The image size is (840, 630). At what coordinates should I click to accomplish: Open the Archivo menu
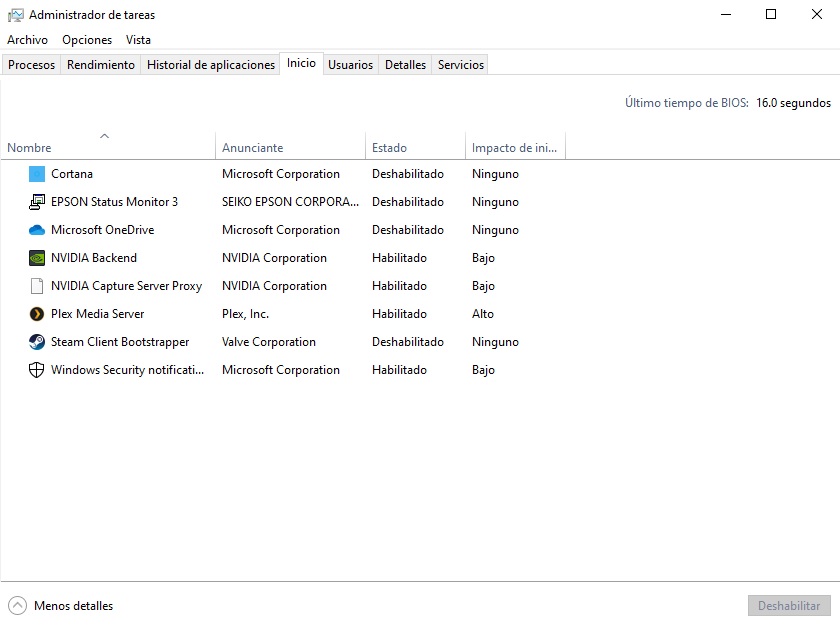pos(27,40)
